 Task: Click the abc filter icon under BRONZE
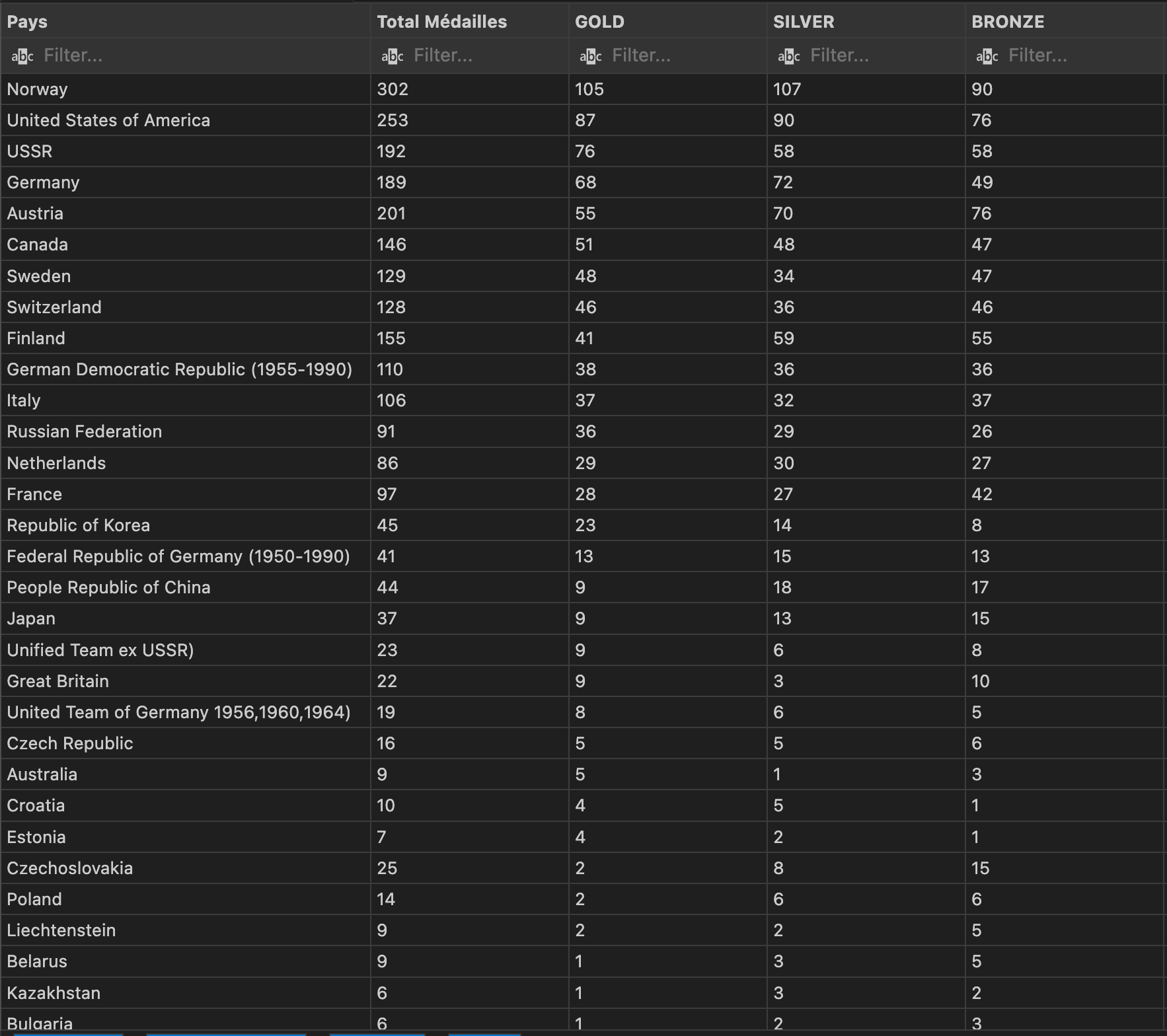[x=987, y=56]
